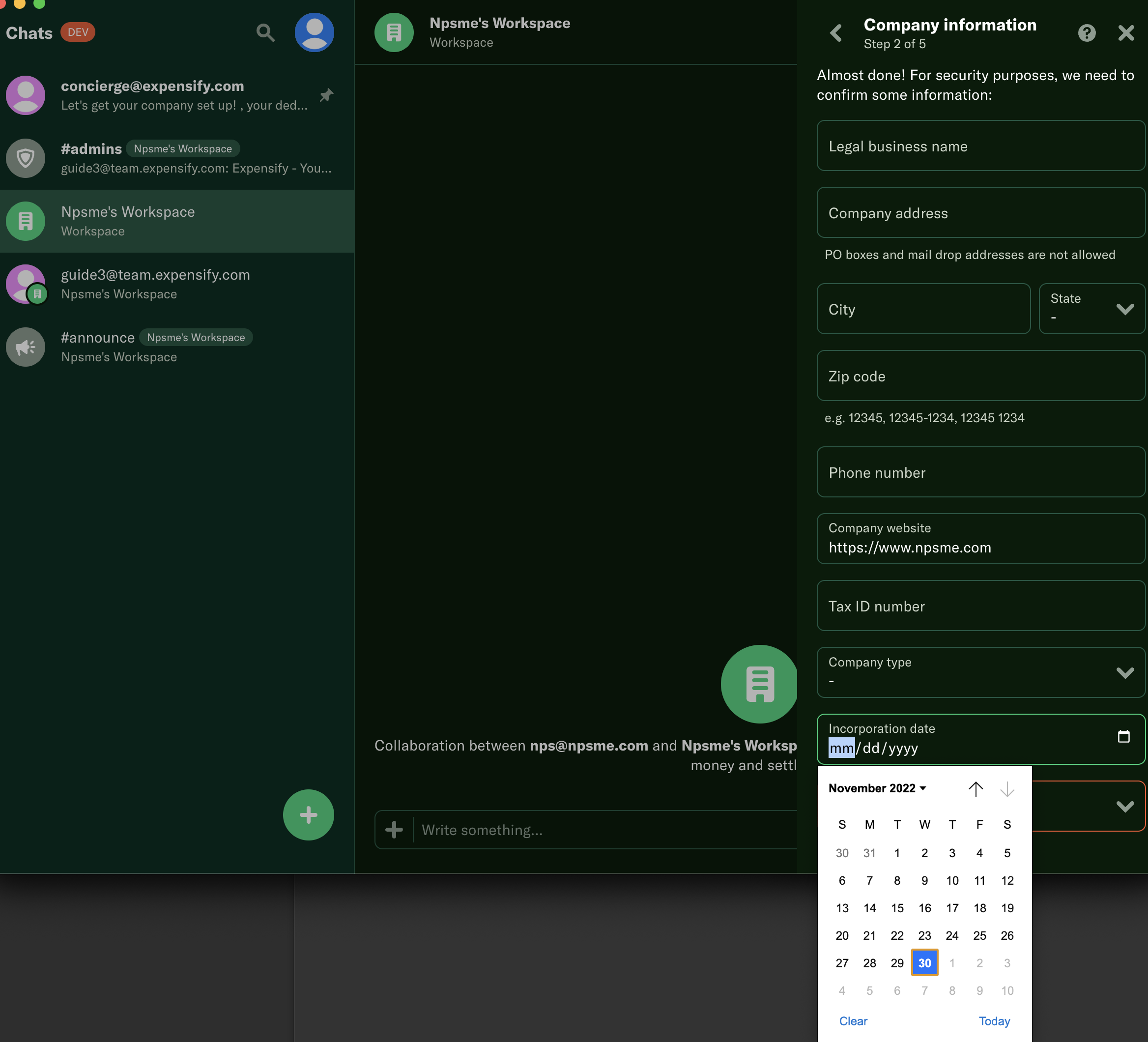
Task: Click the Company website field
Action: pyautogui.click(x=980, y=539)
